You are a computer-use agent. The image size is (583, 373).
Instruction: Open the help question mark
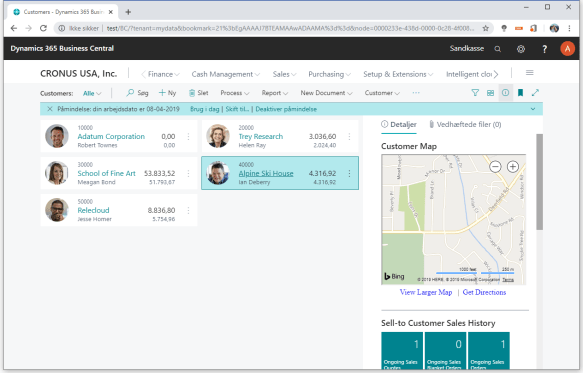pos(544,49)
